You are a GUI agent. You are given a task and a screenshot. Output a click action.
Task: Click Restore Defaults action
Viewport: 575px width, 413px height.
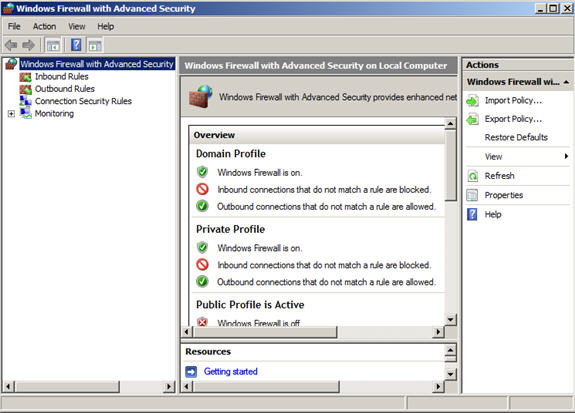516,137
